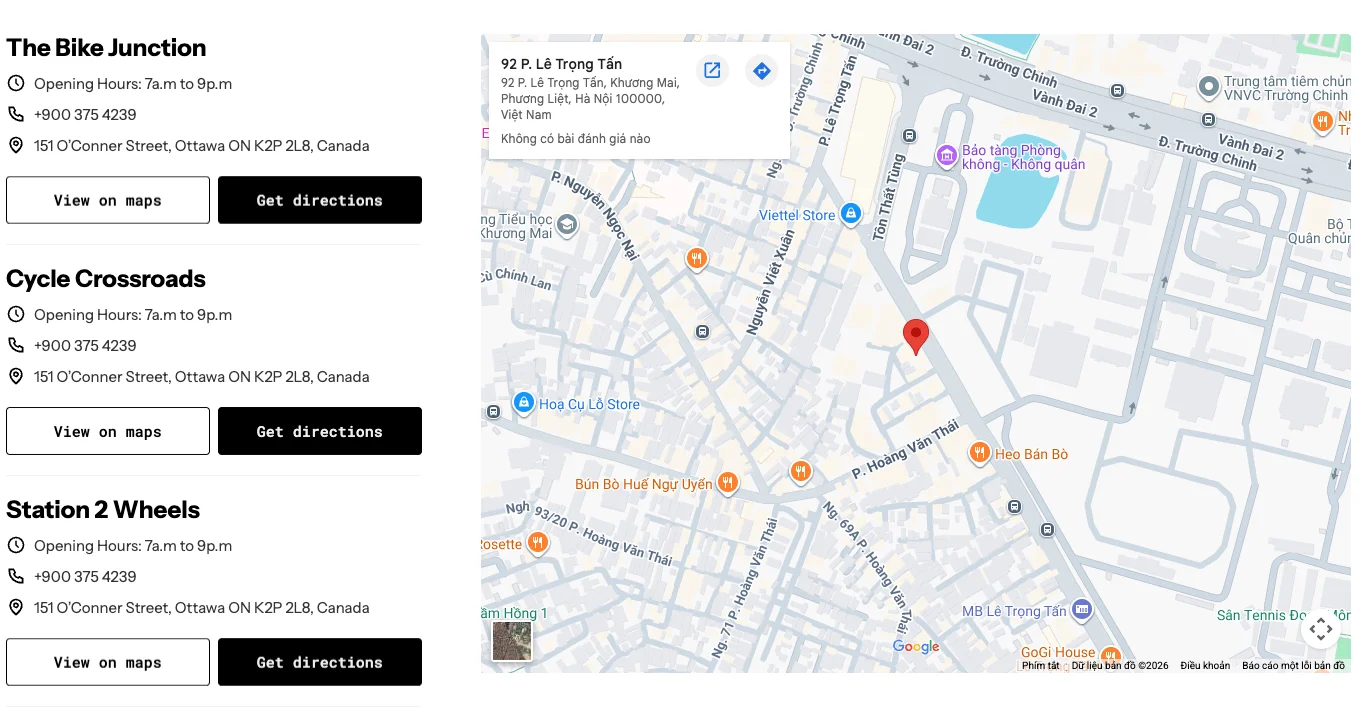Toggle fullscreen with the map expand icon
1366x718 pixels.
pos(1321,628)
